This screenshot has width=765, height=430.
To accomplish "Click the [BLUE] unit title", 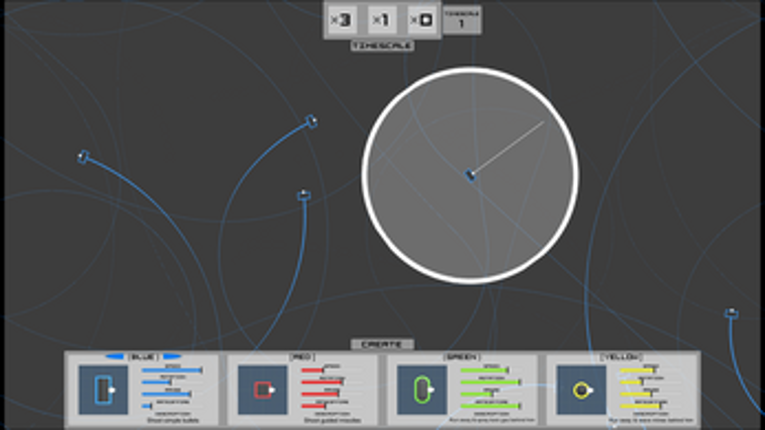I will (x=143, y=357).
